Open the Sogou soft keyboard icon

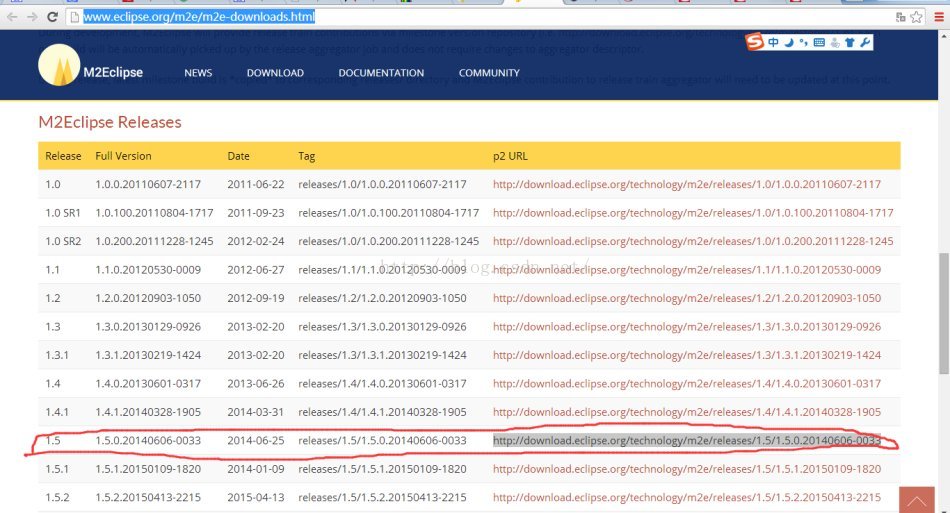(819, 42)
